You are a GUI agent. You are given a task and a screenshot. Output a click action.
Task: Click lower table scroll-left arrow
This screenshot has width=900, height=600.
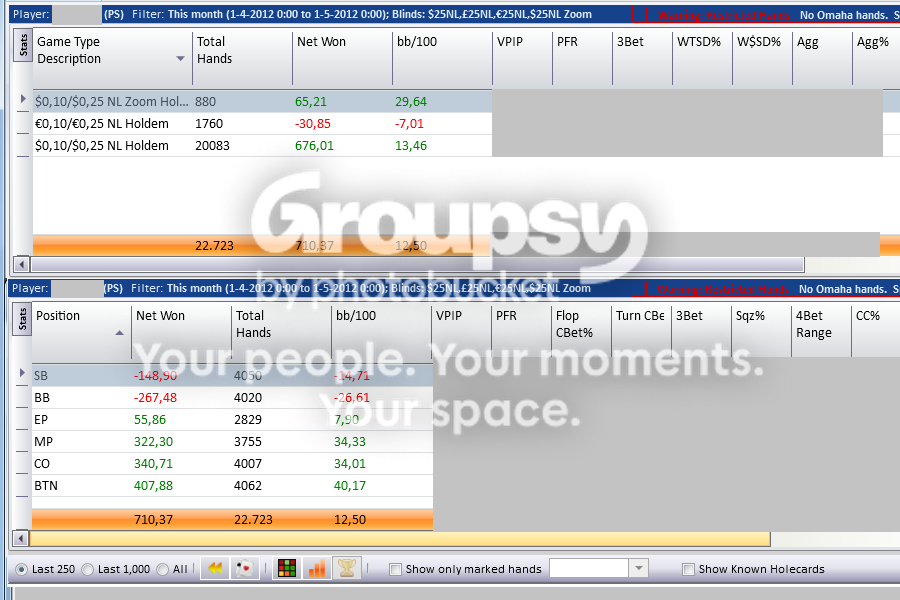(21, 539)
